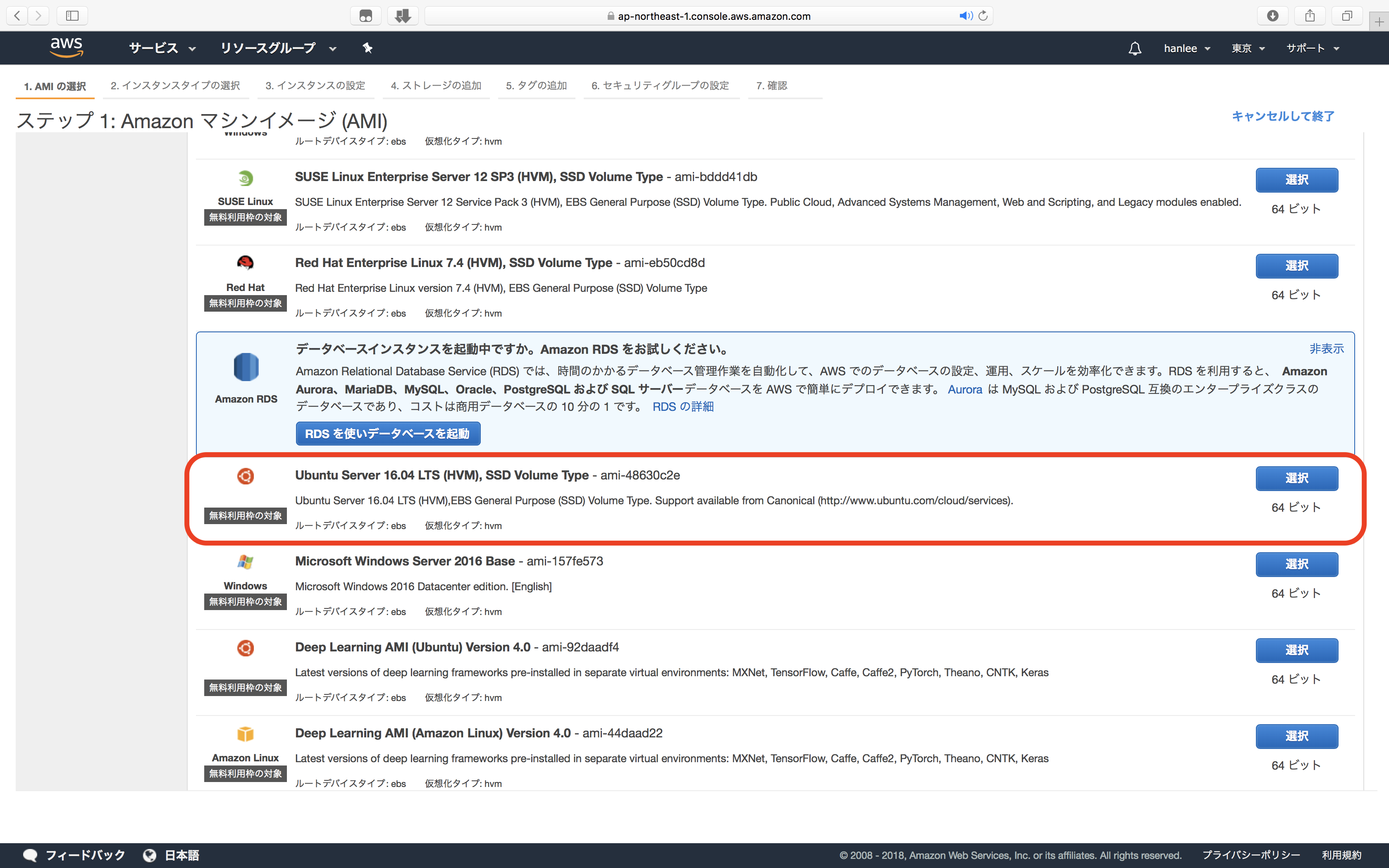The height and width of the screenshot is (868, 1389).
Task: Open the Aurora link in RDS banner
Action: (965, 389)
